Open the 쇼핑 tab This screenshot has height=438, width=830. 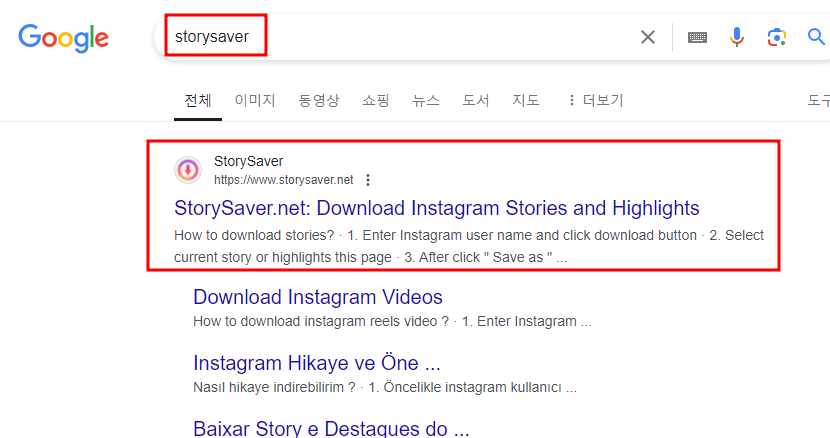[x=376, y=100]
